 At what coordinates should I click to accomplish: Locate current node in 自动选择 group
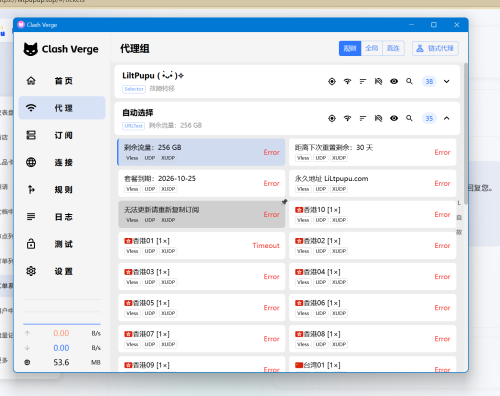click(332, 118)
